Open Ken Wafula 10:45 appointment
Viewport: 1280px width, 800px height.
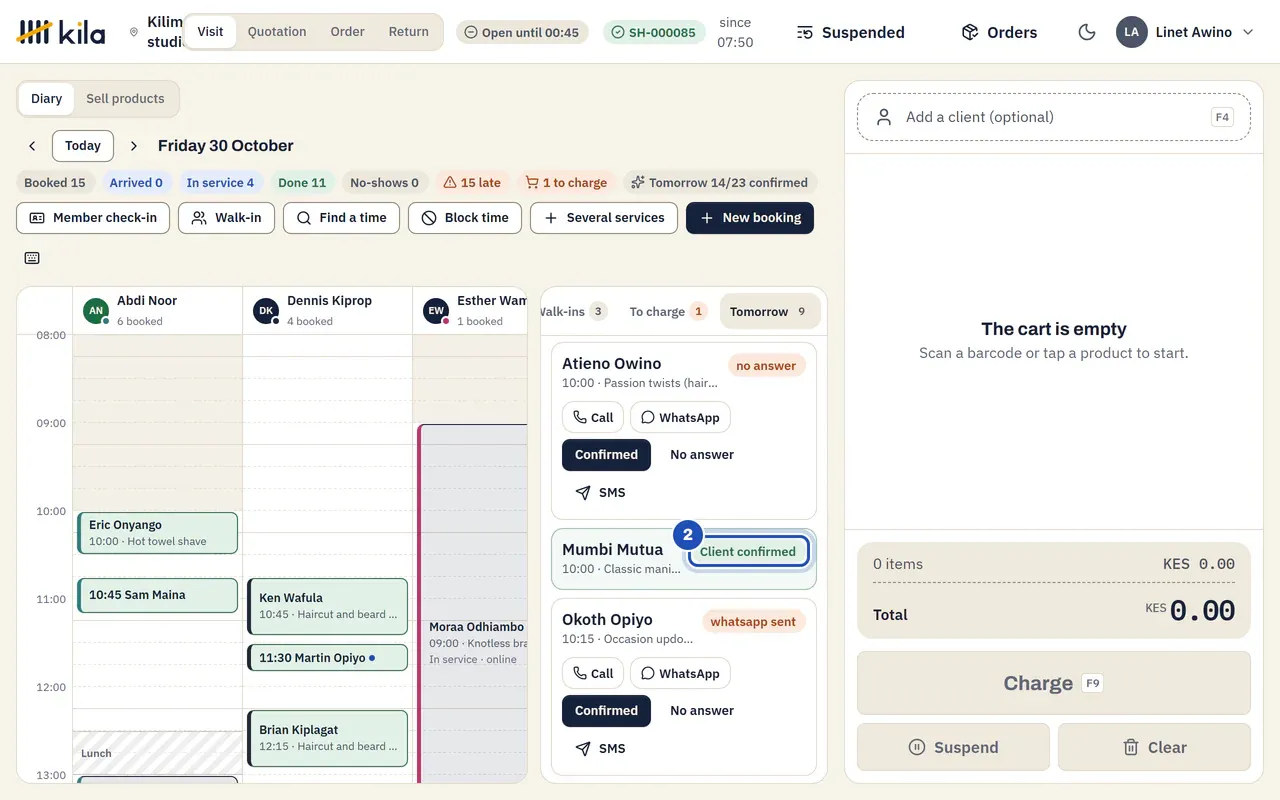click(328, 606)
